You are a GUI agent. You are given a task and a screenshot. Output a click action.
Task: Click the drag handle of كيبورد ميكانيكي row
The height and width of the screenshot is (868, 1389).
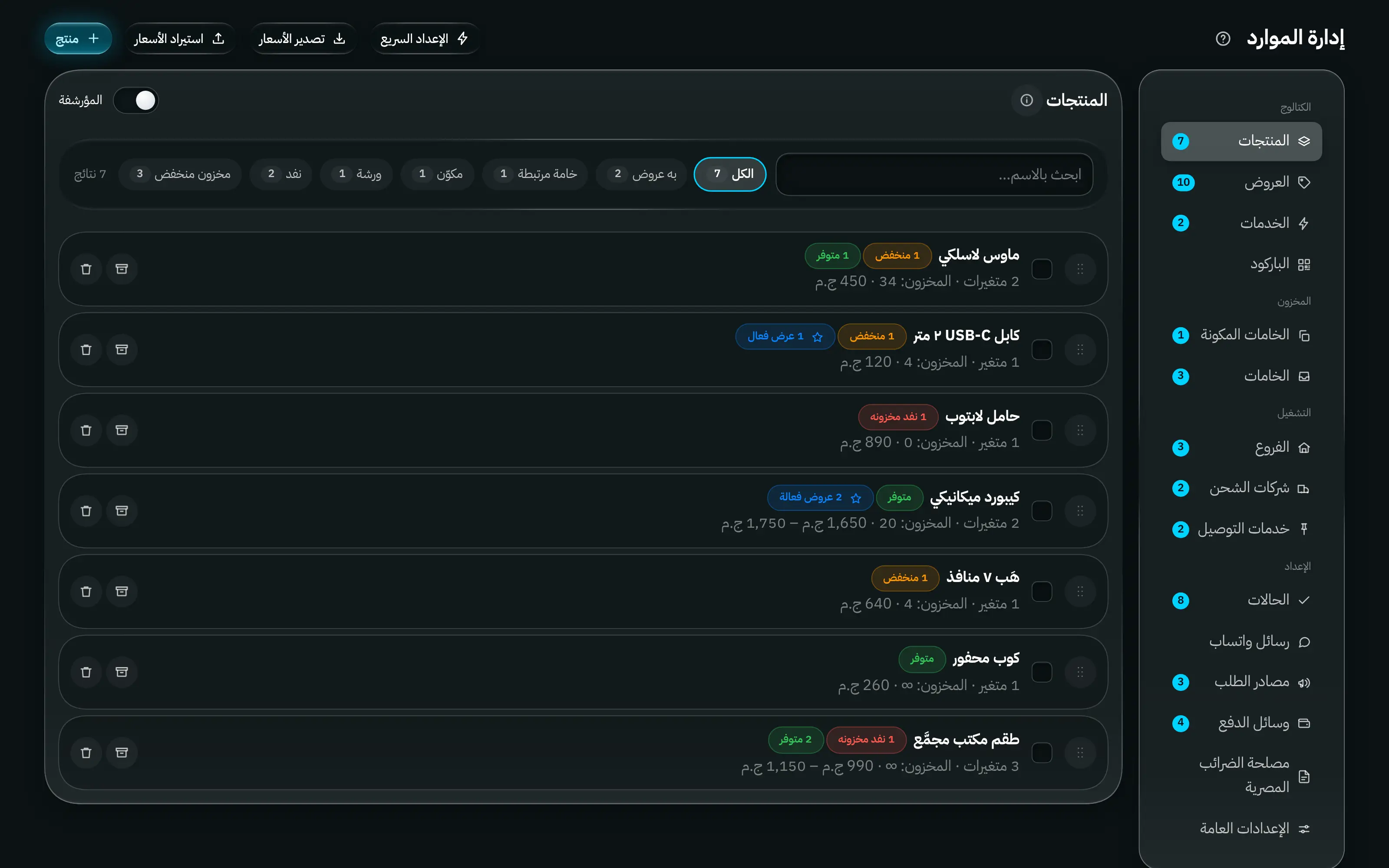click(1080, 511)
